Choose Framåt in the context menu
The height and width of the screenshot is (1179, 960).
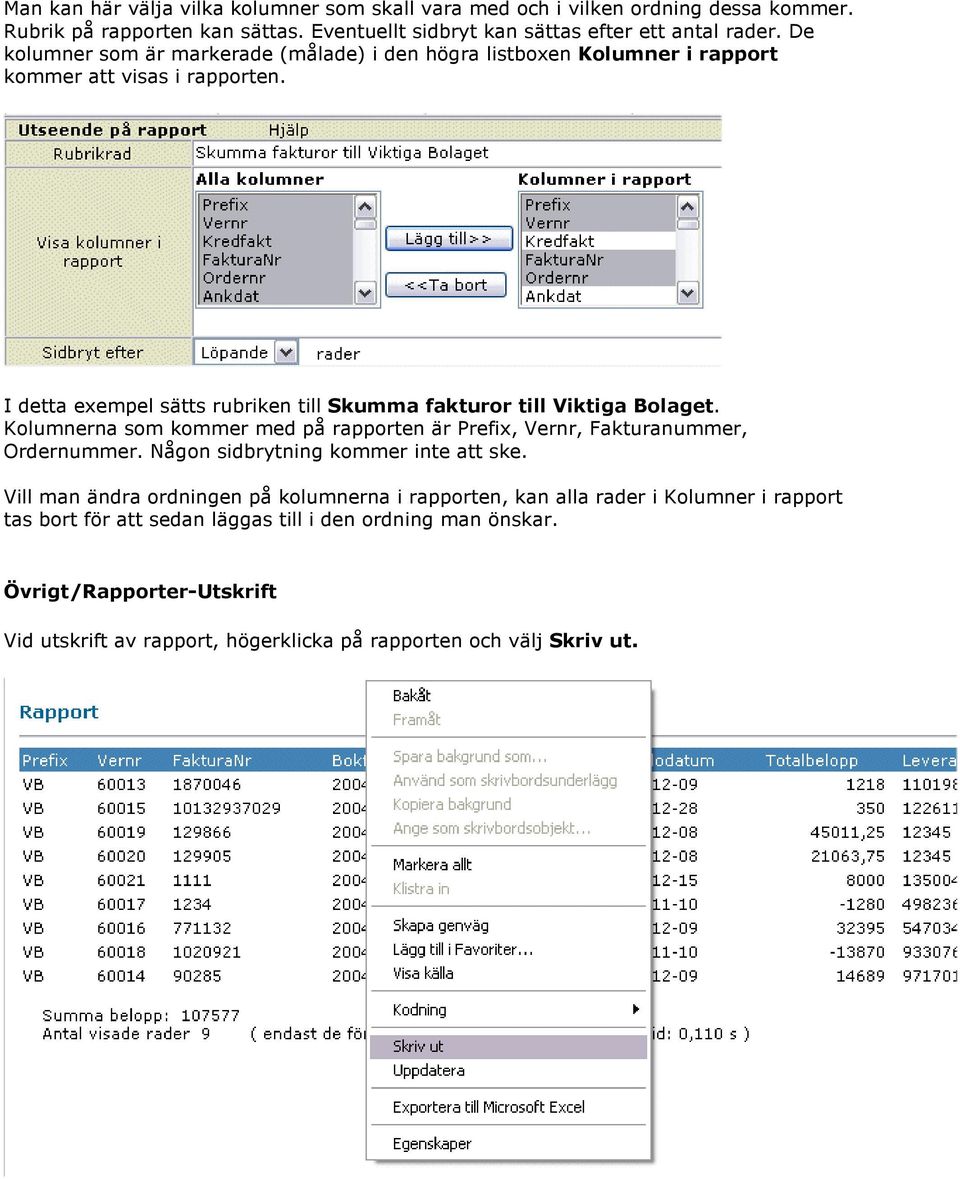pos(508,720)
